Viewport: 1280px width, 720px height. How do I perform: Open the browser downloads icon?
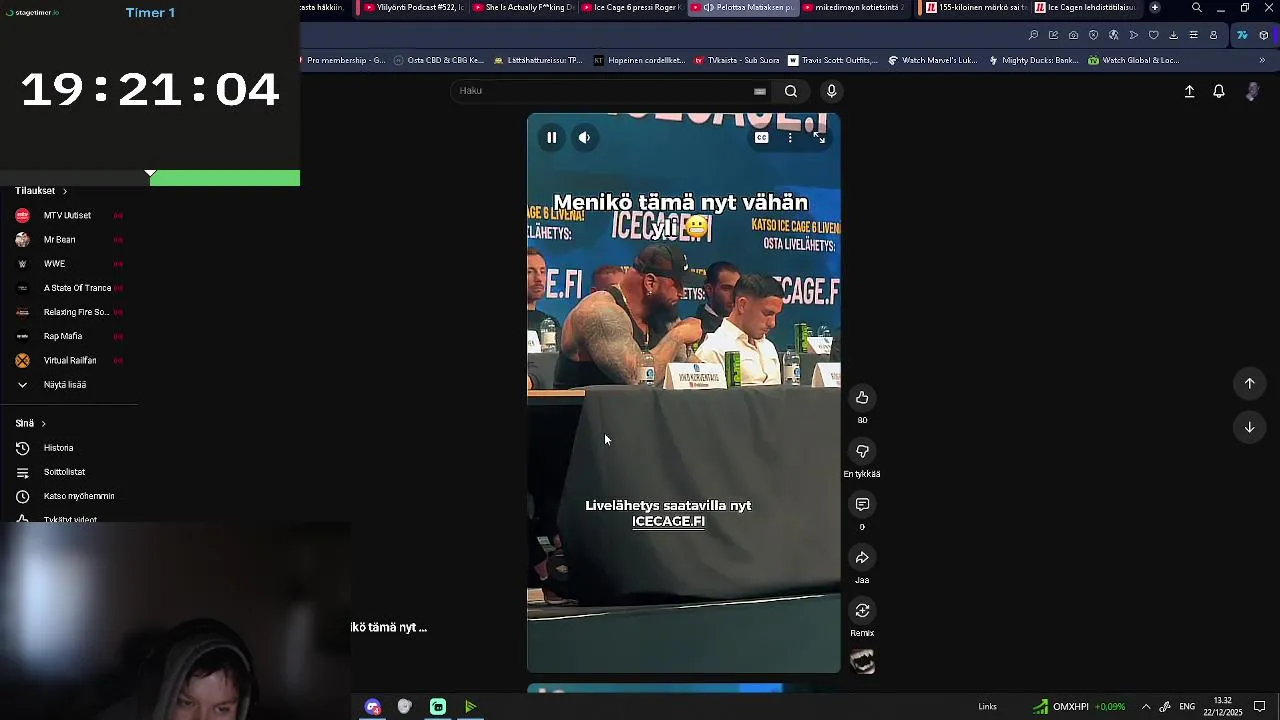[1173, 35]
